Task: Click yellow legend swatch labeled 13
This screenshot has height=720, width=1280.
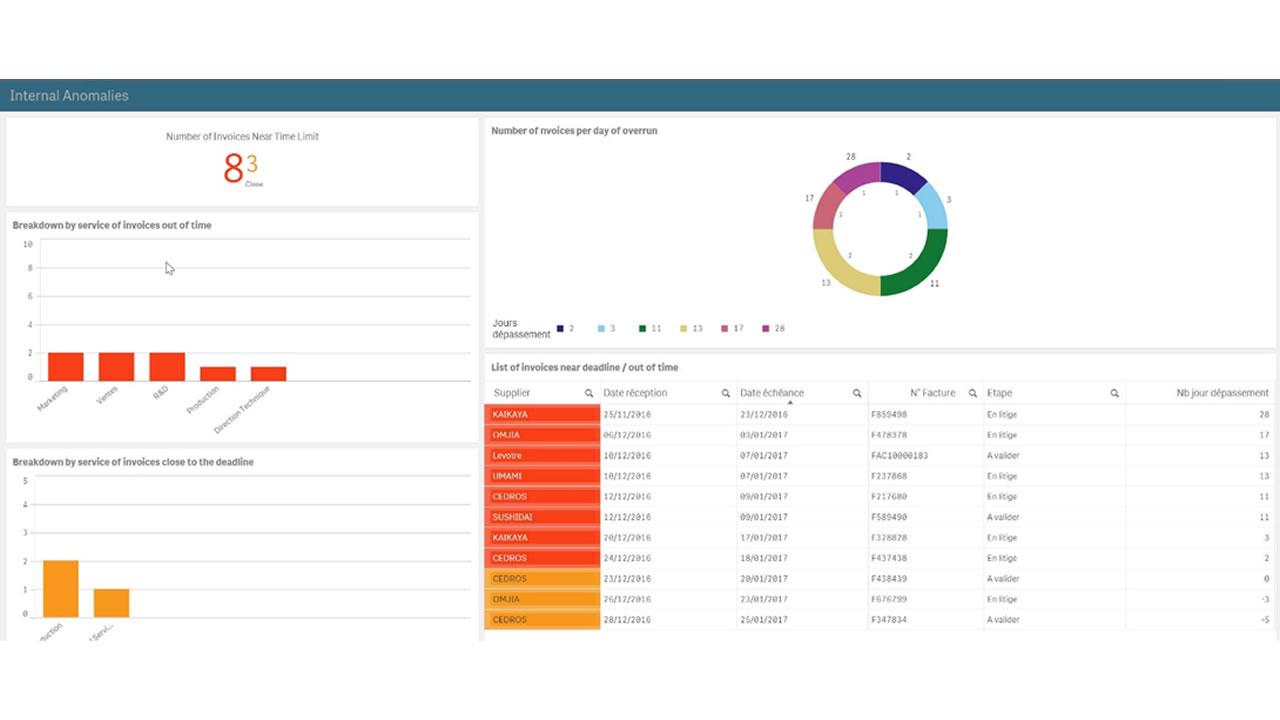Action: (684, 328)
